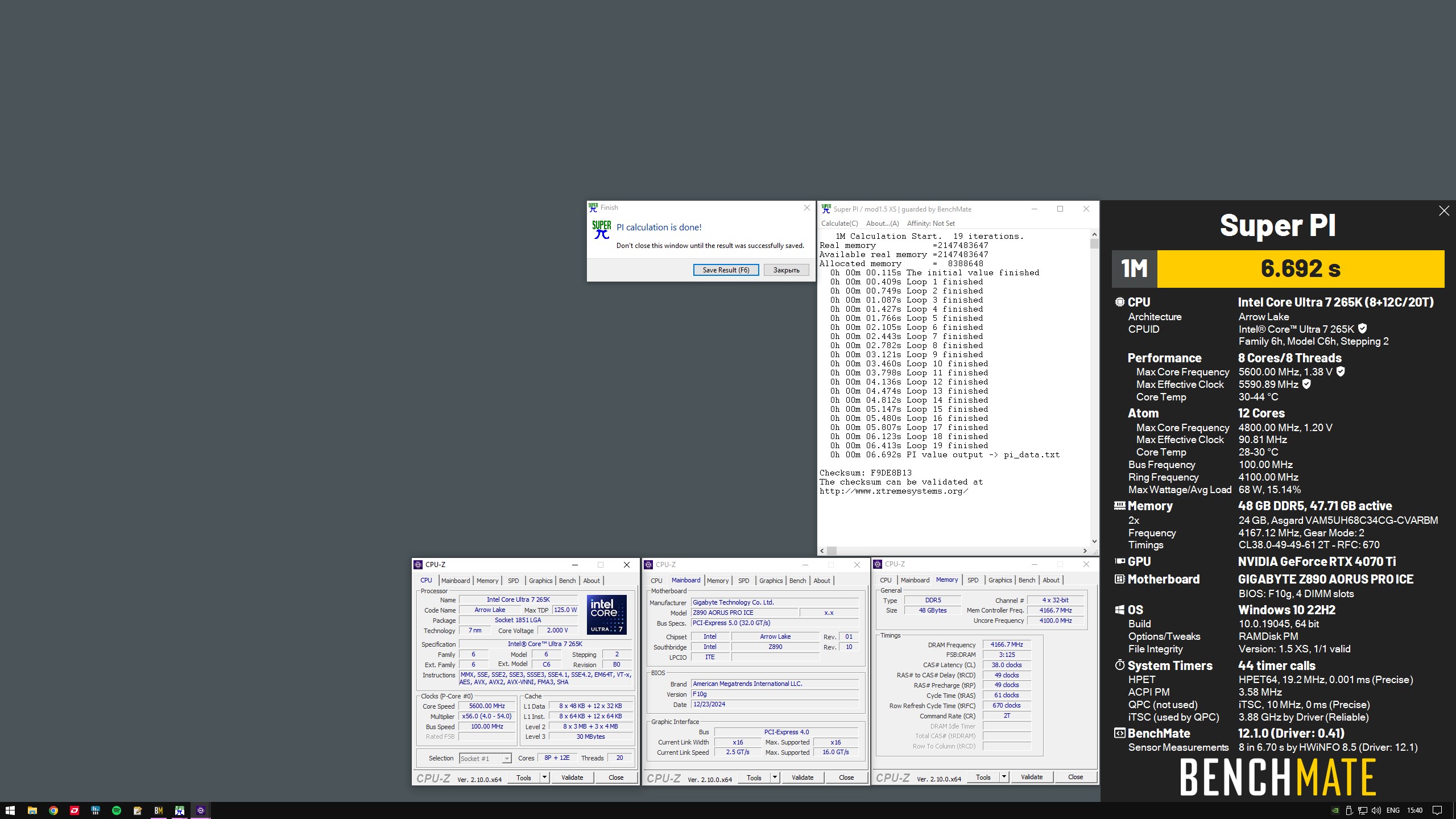Switch to SPD tab in CPU-tab CPU-Z window

(x=513, y=581)
